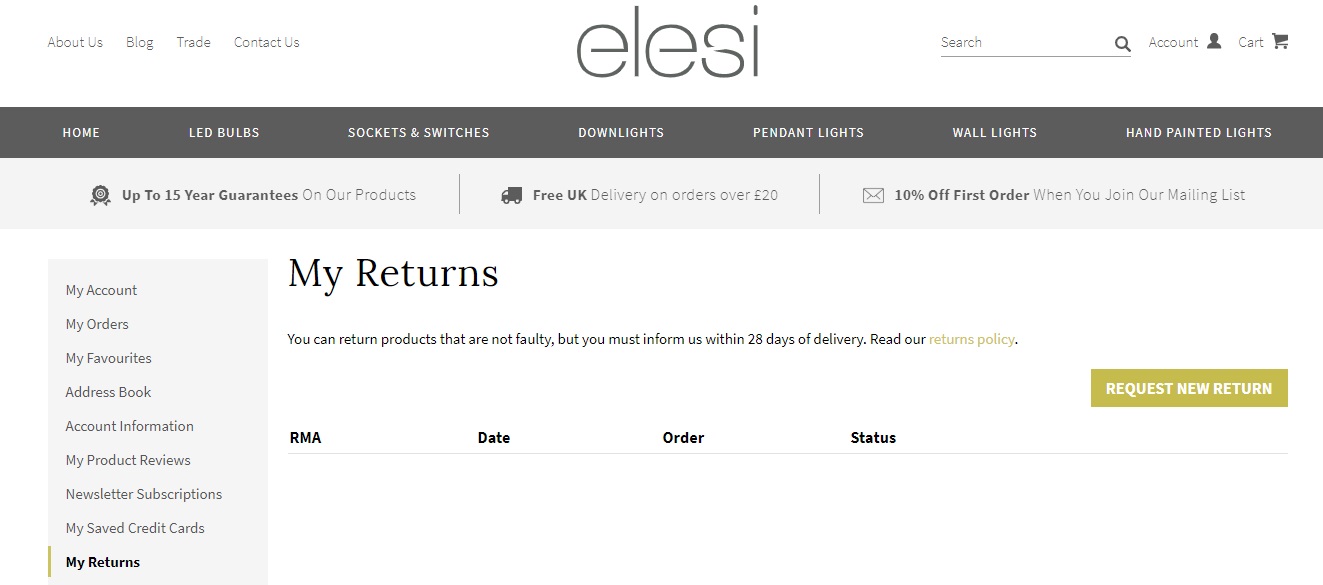Screen dimensions: 1323x585
Task: Click the search magnifier icon
Action: tap(1123, 43)
